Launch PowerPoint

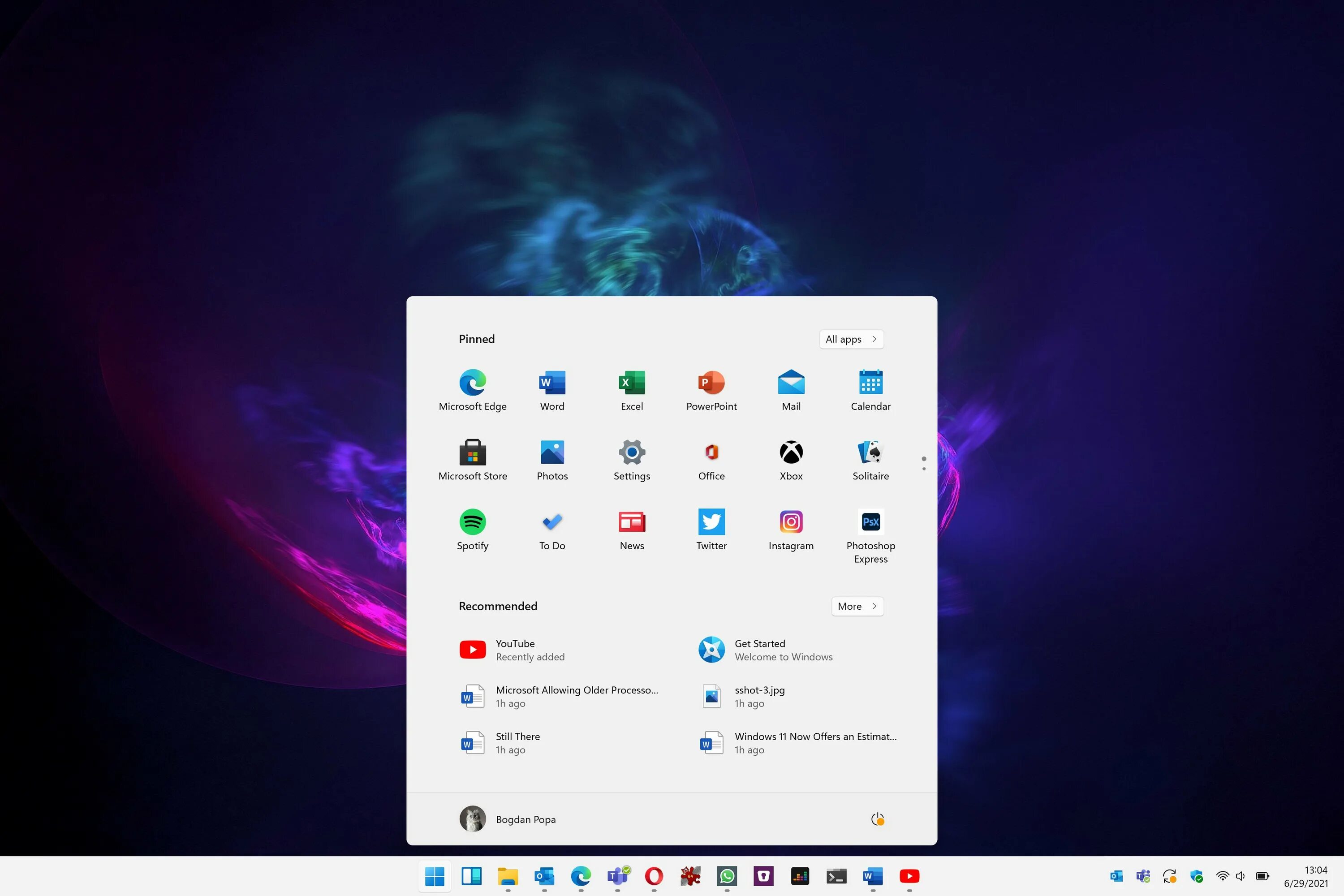[711, 390]
